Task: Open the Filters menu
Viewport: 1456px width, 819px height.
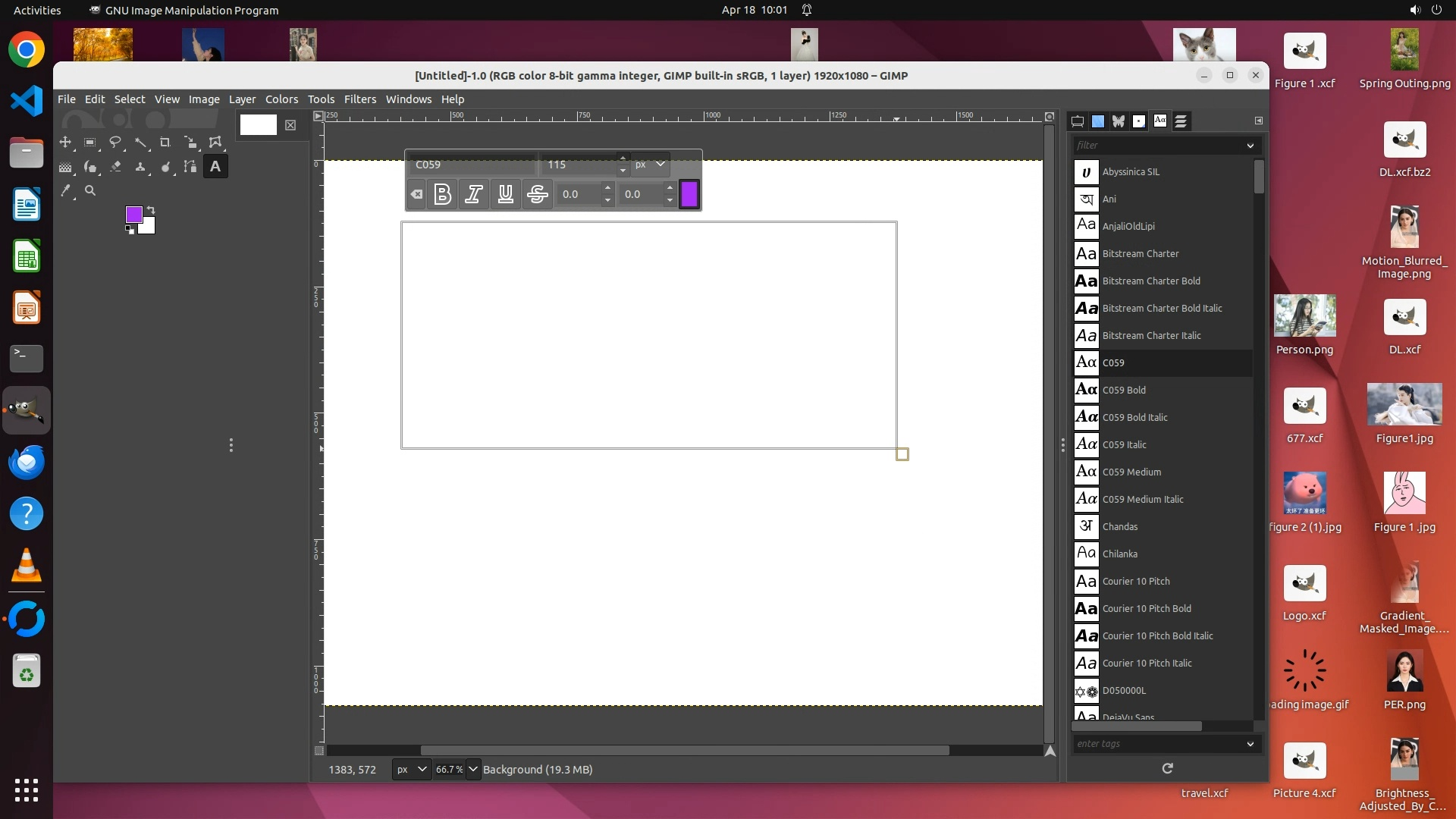Action: pyautogui.click(x=359, y=99)
